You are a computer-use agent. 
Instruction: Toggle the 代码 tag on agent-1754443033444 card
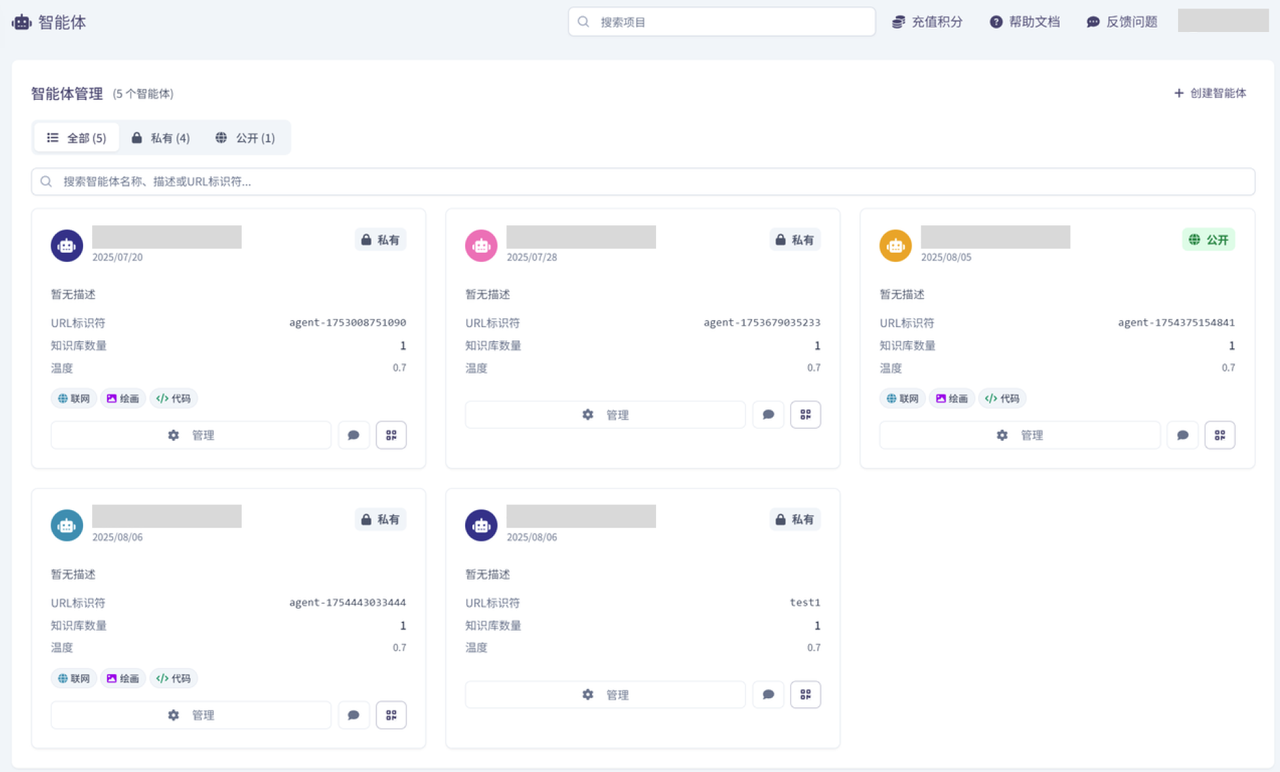click(173, 677)
